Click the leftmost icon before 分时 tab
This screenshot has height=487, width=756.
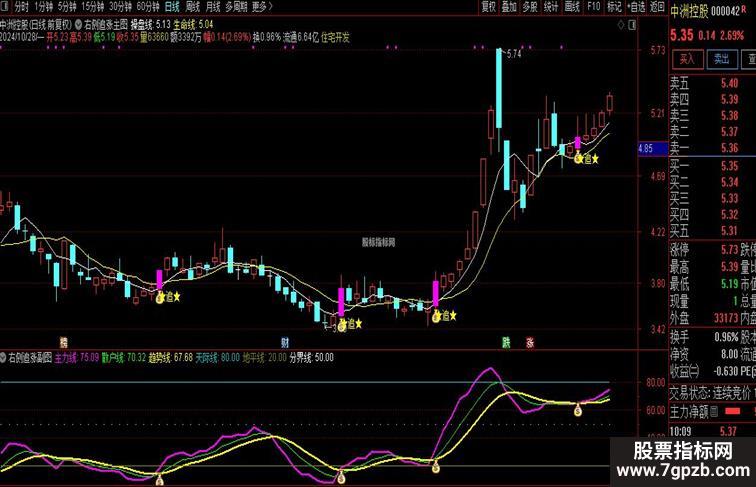pos(5,7)
